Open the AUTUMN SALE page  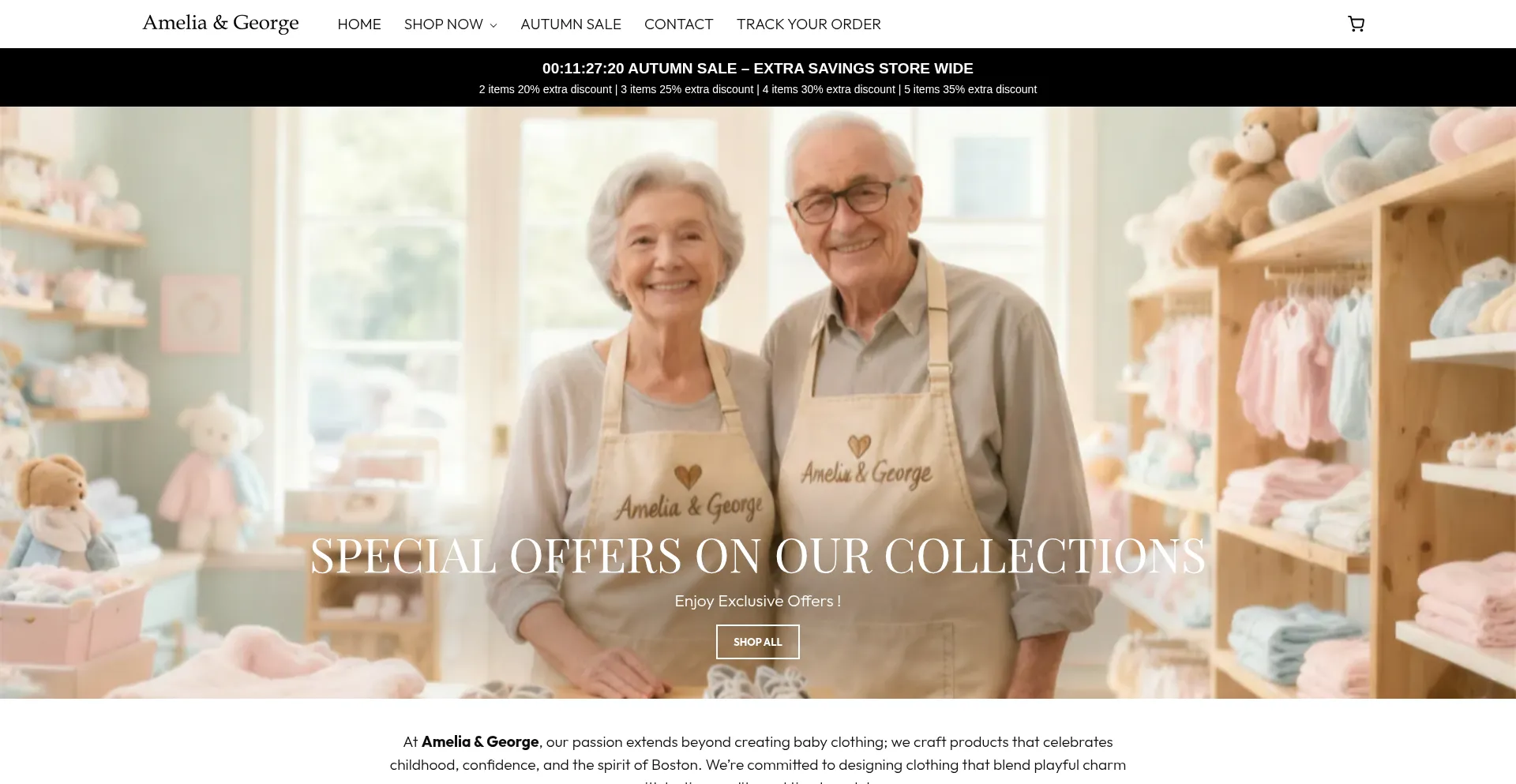(x=571, y=24)
